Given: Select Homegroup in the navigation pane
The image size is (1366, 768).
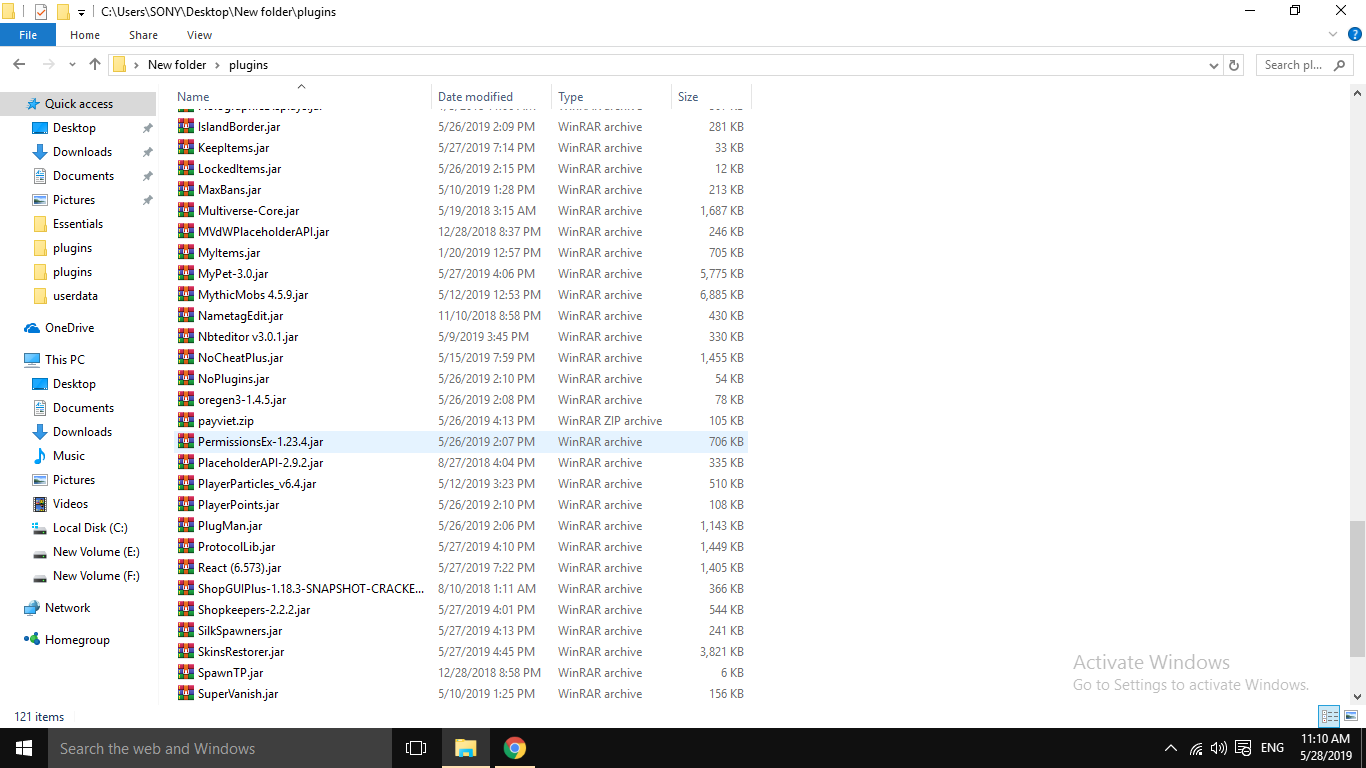Looking at the screenshot, I should [x=77, y=640].
